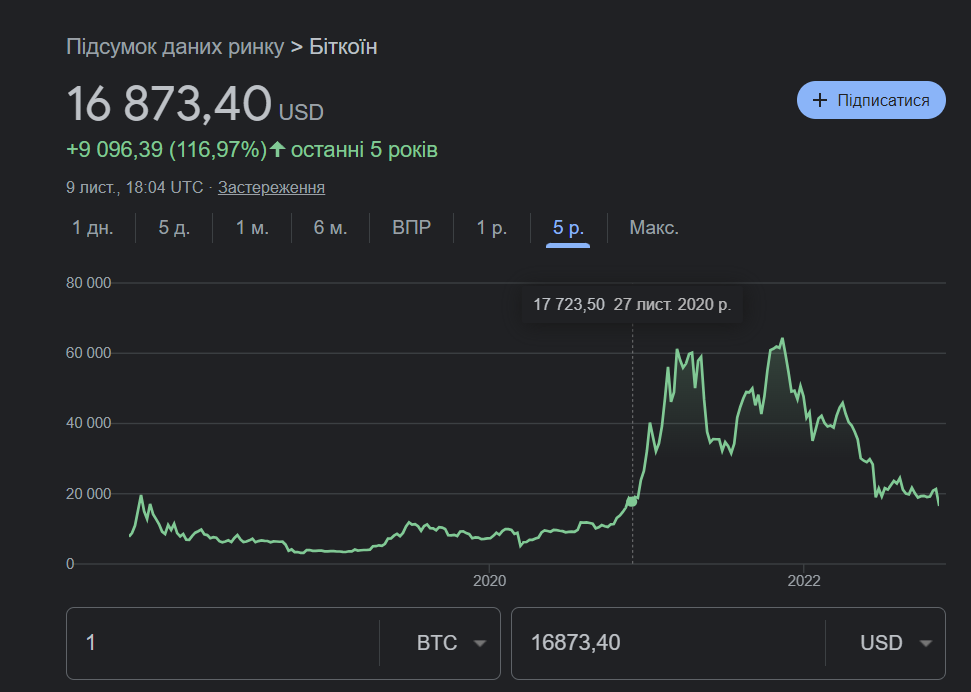Show the 1 м. chart range
The height and width of the screenshot is (692, 971).
[252, 228]
